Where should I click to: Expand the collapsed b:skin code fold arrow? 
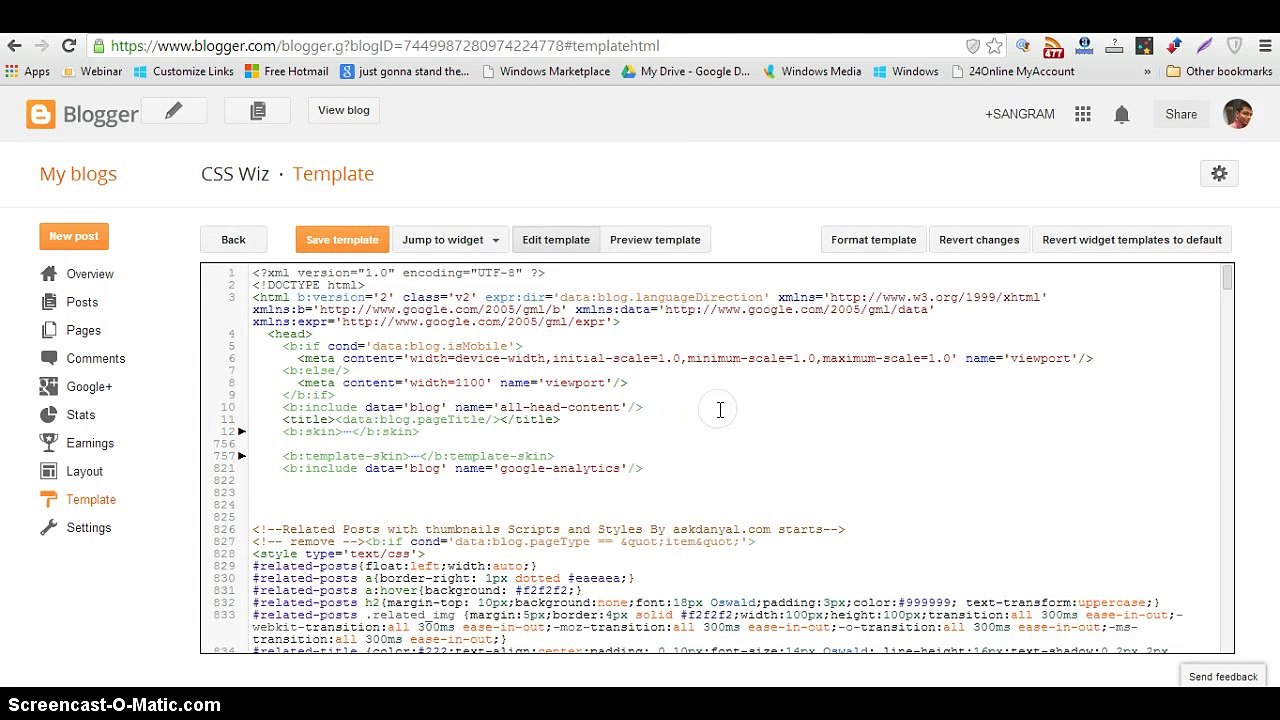click(242, 431)
